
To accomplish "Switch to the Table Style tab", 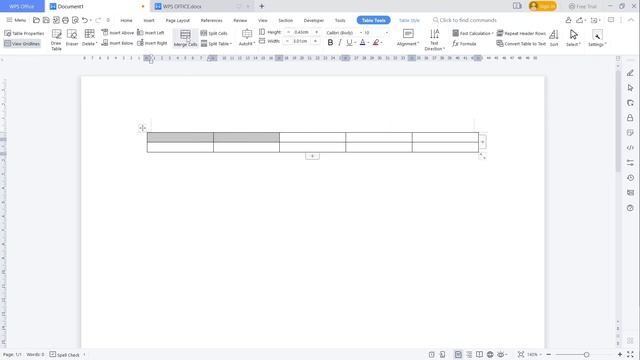I will tap(409, 20).
